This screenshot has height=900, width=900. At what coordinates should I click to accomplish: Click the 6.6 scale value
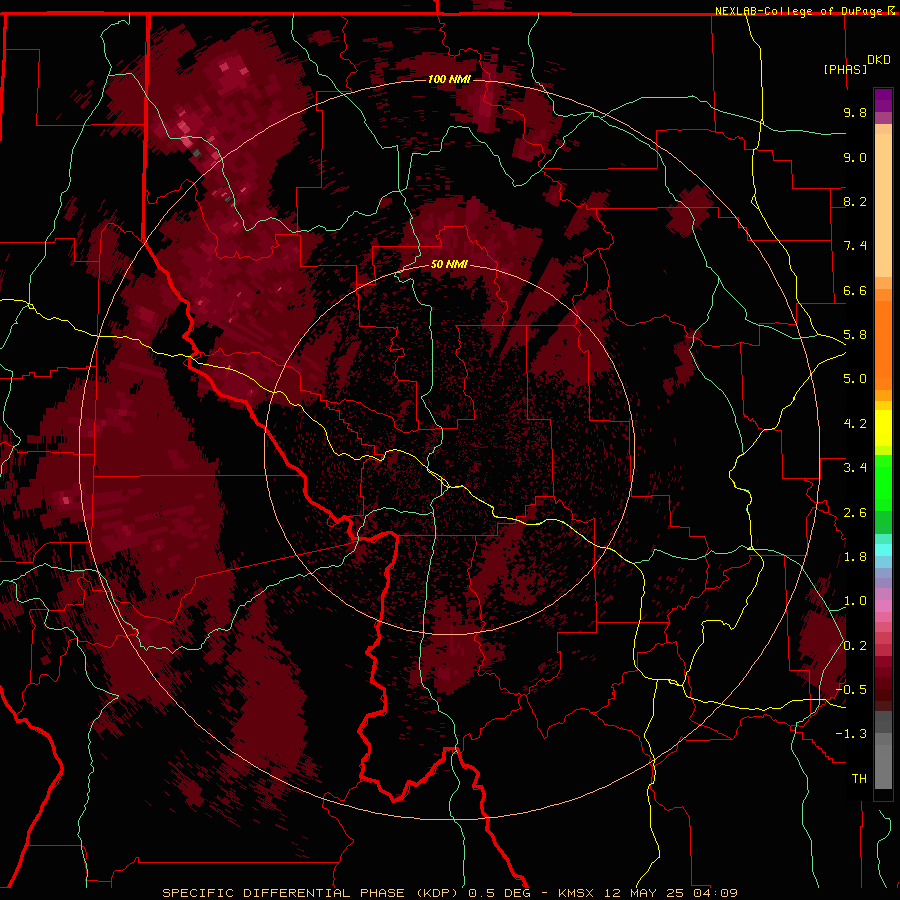[x=855, y=290]
